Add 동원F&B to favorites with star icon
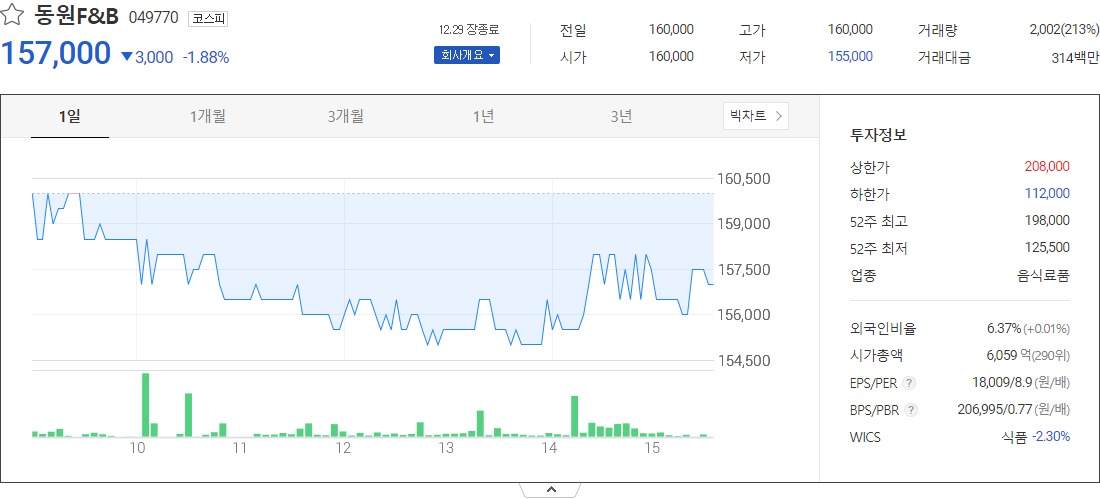 click(x=13, y=15)
